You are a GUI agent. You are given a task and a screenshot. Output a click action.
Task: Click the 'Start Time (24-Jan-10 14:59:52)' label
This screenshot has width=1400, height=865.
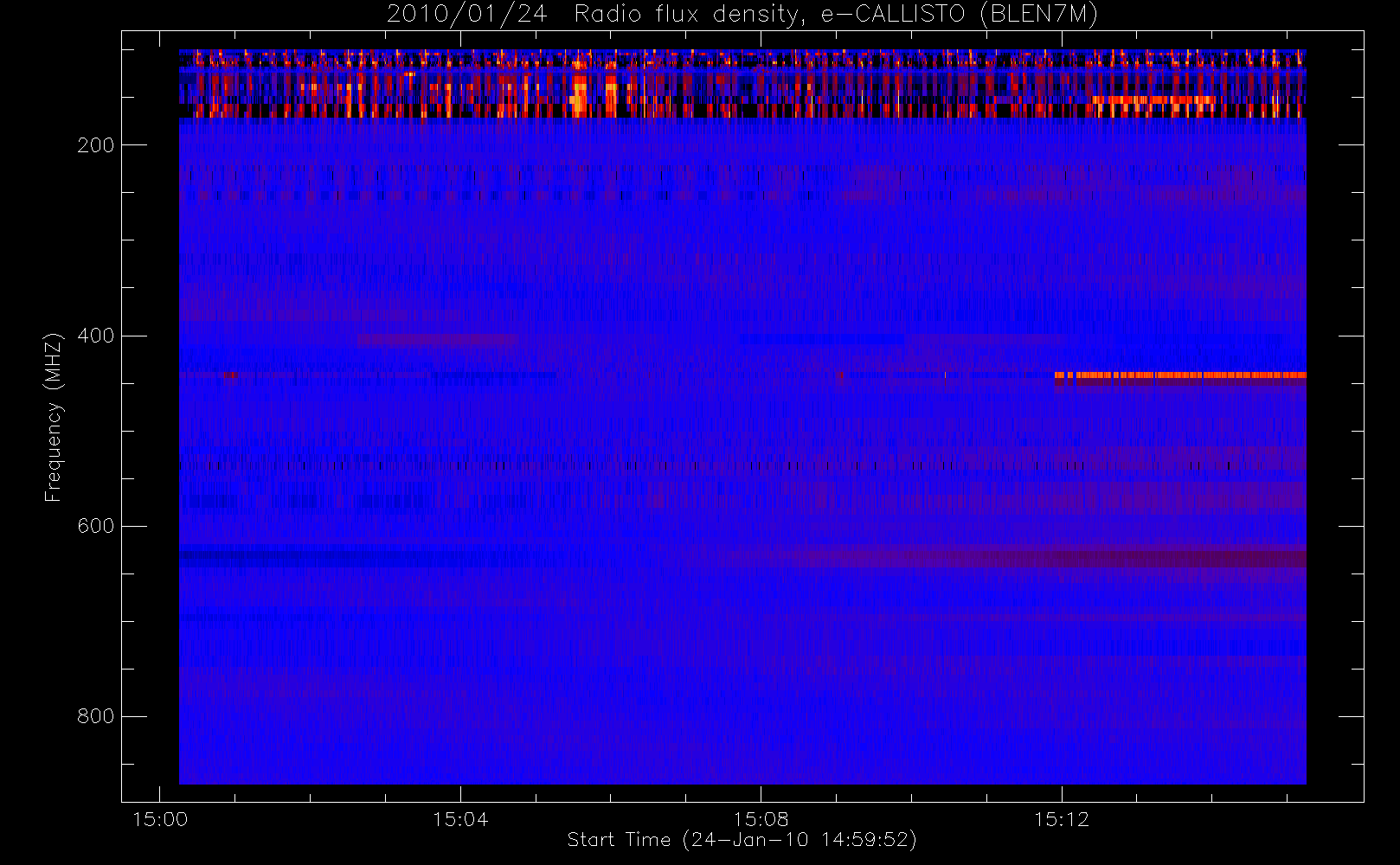(742, 840)
